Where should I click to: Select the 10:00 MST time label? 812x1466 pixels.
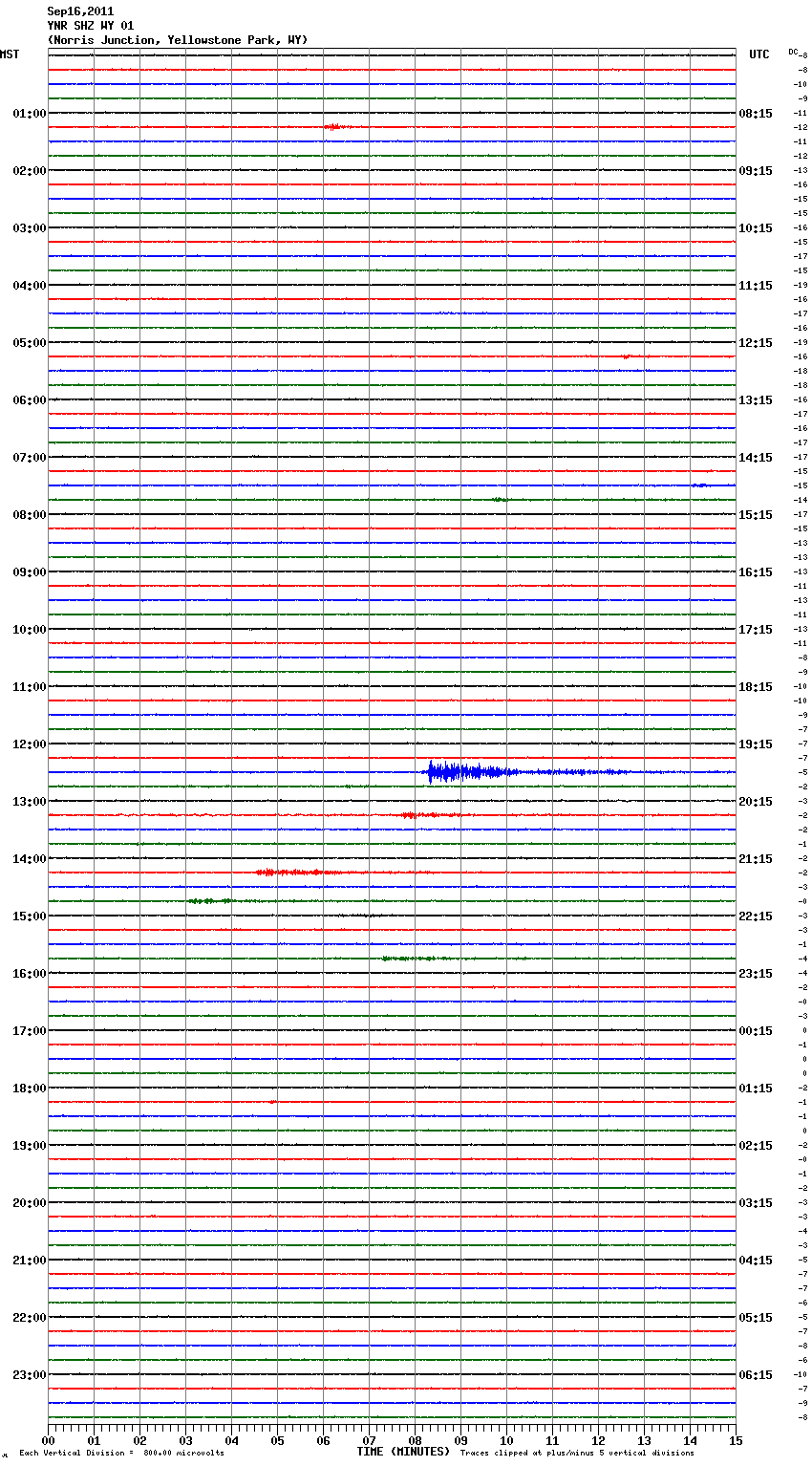tap(30, 629)
